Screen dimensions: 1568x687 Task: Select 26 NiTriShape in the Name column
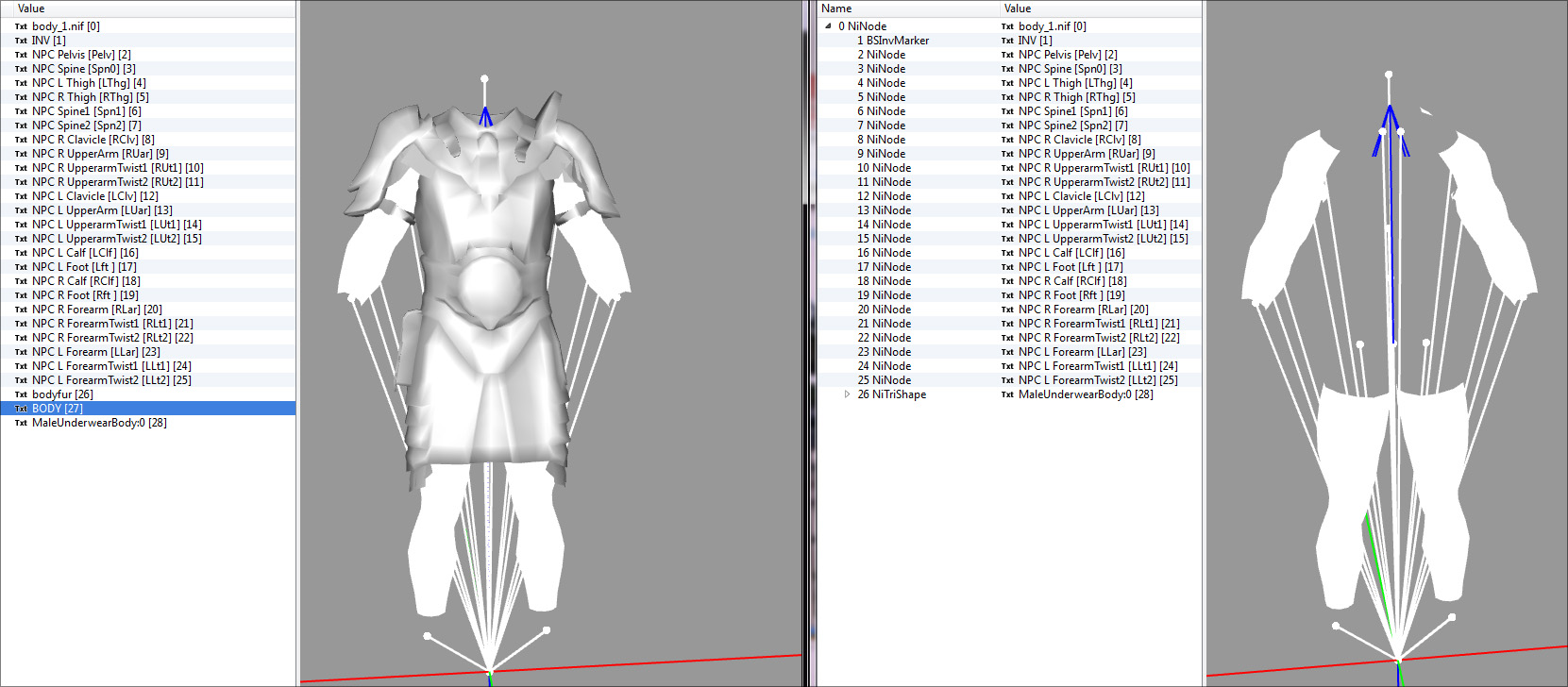coord(891,394)
